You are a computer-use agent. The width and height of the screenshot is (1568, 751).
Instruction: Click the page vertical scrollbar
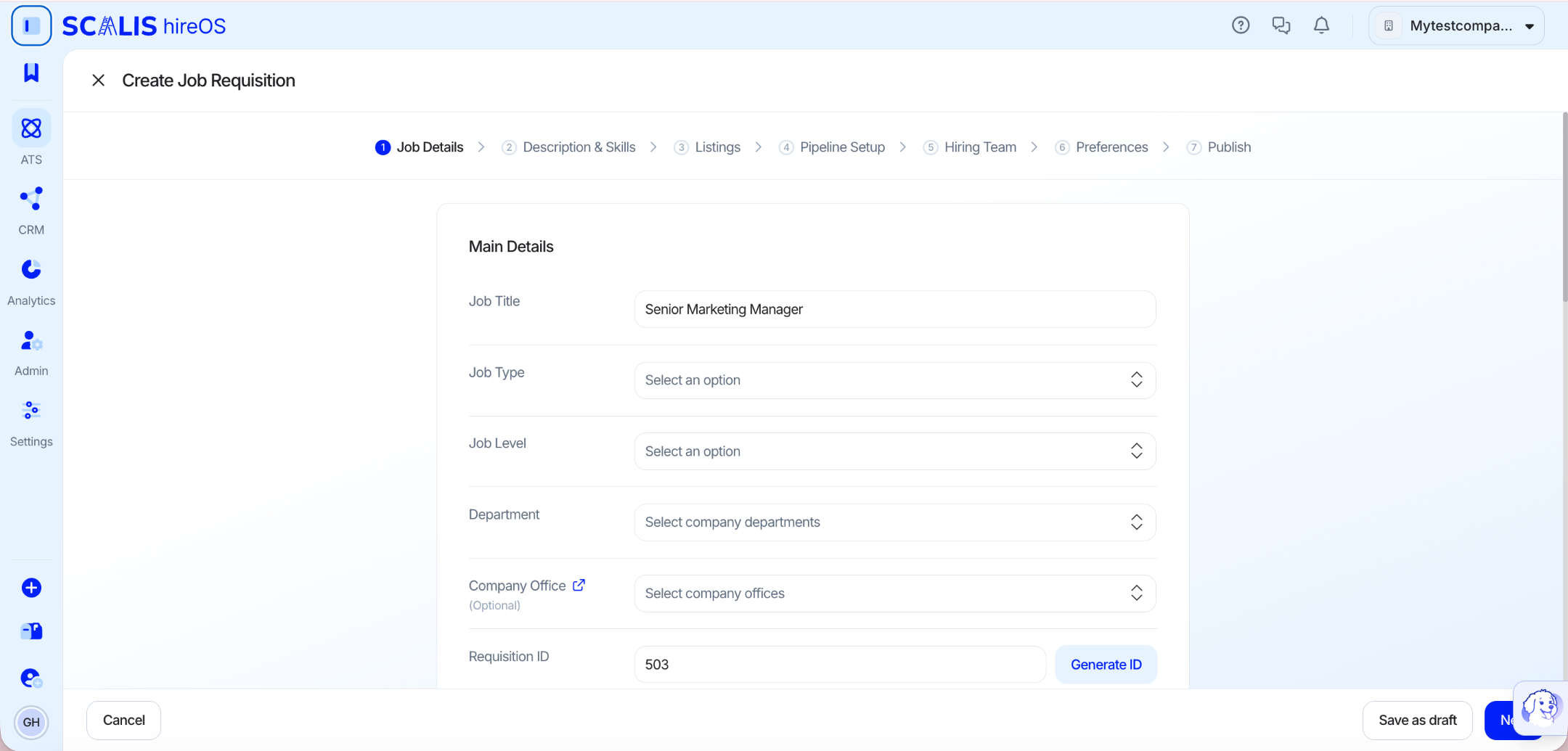coord(1564,207)
